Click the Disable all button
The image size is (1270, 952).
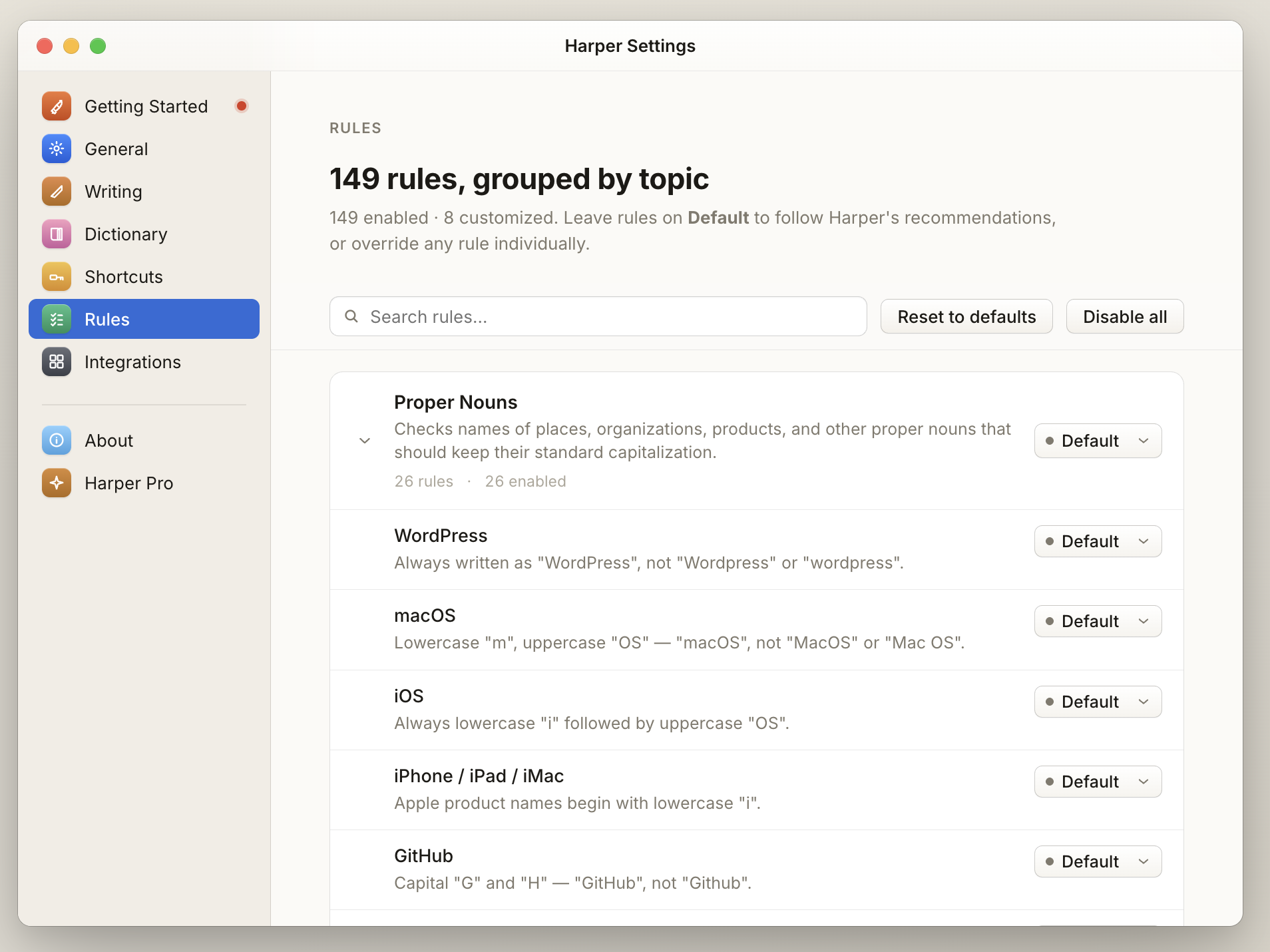pos(1125,316)
